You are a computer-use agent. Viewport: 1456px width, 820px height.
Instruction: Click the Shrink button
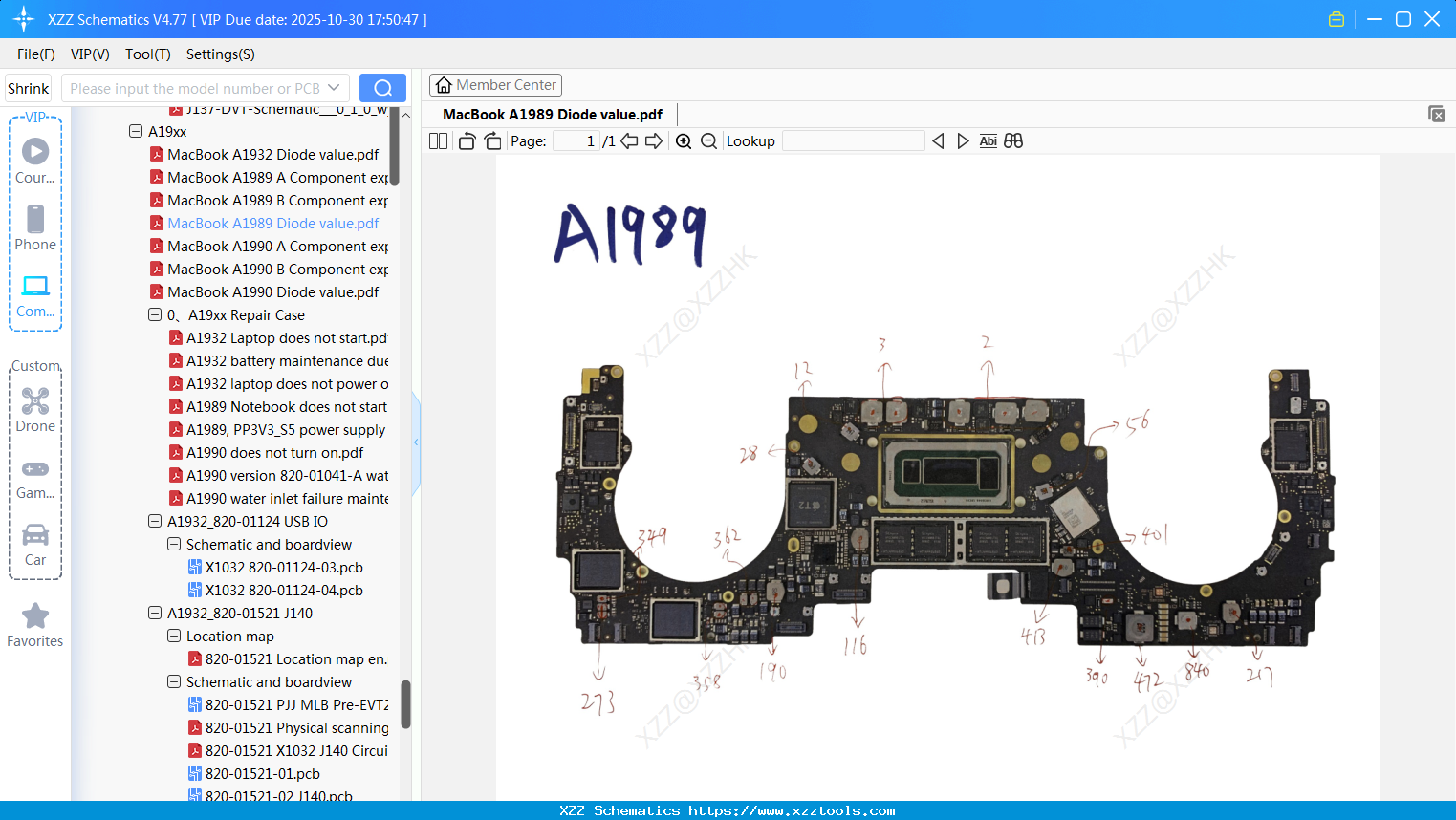[x=28, y=88]
